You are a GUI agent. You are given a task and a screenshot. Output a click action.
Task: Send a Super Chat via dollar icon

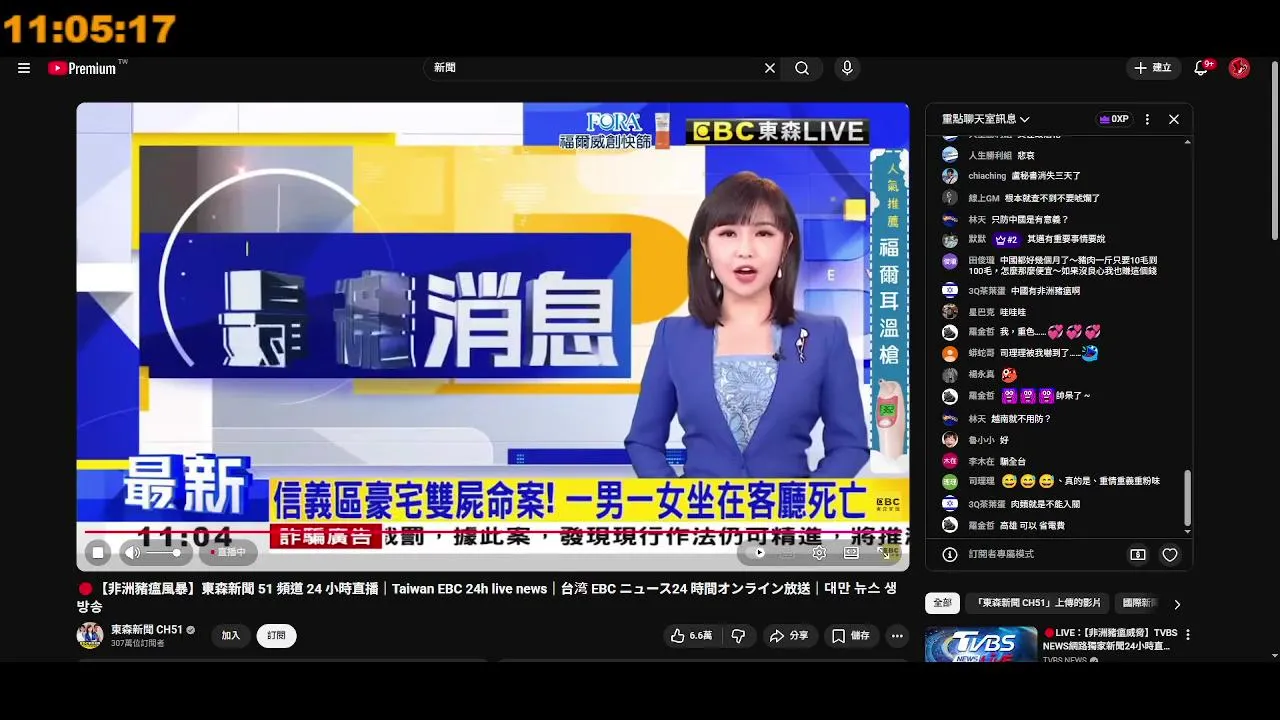pyautogui.click(x=1138, y=554)
